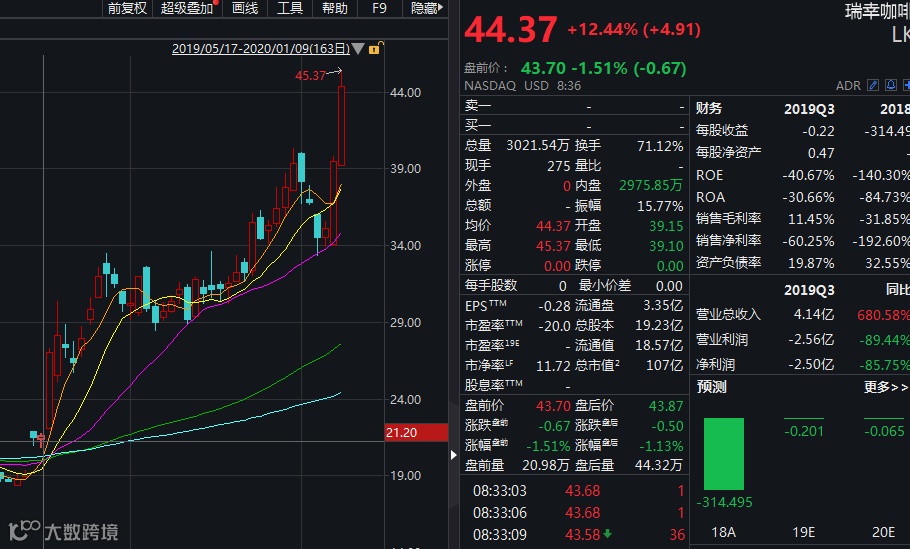Select the 19E forecast label

click(804, 532)
